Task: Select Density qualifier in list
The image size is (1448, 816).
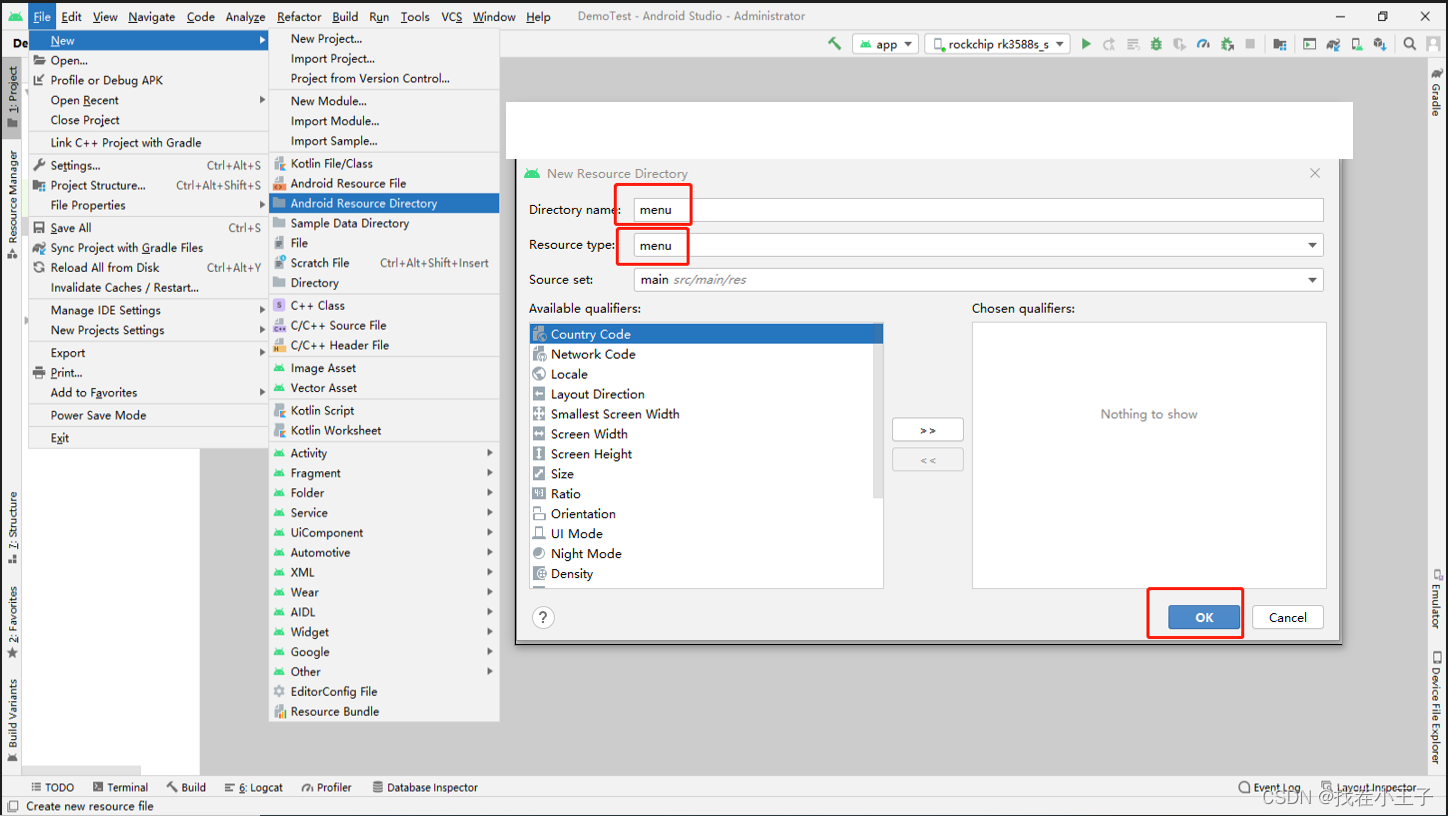Action: click(x=702, y=574)
